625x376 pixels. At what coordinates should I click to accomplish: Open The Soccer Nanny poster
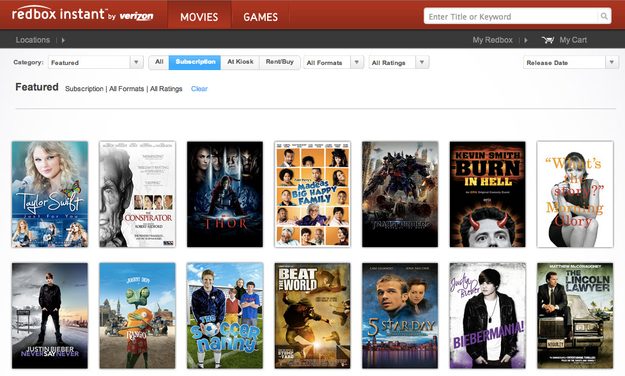coord(225,315)
